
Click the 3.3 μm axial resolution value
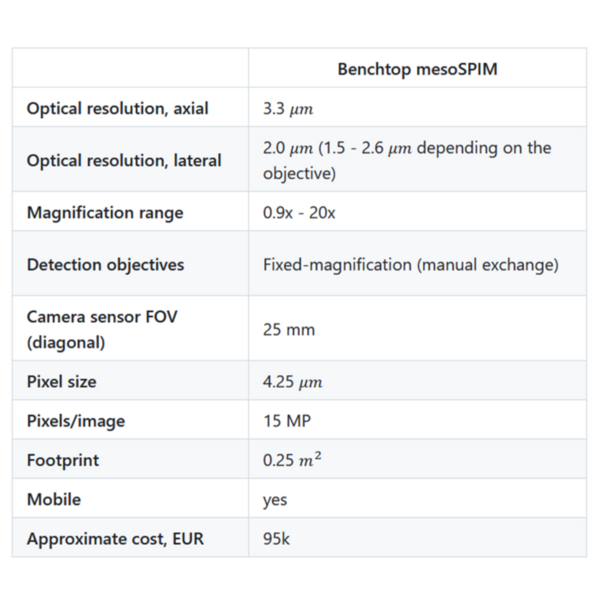288,109
